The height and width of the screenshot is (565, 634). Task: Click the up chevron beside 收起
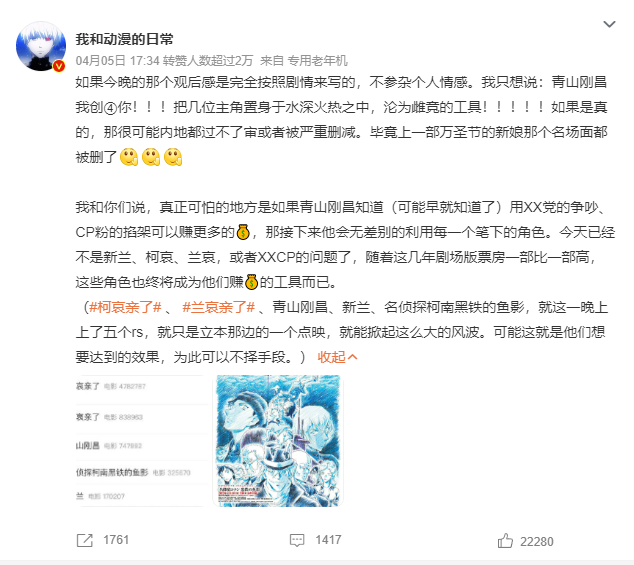click(353, 357)
